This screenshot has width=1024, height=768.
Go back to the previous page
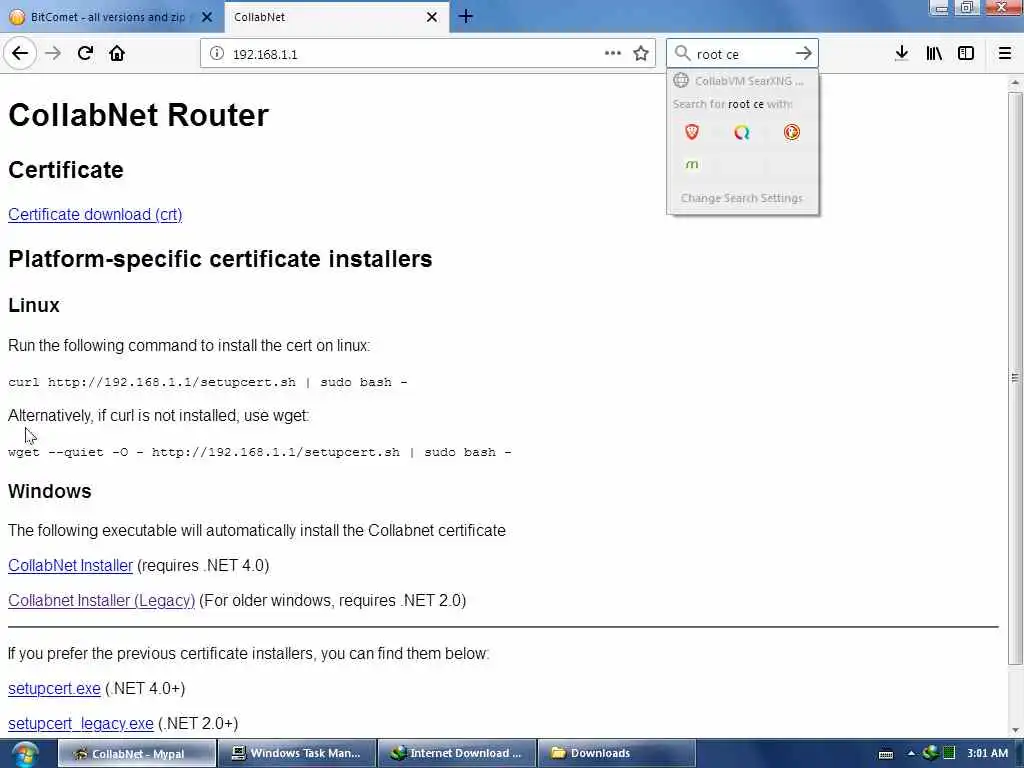[20, 54]
